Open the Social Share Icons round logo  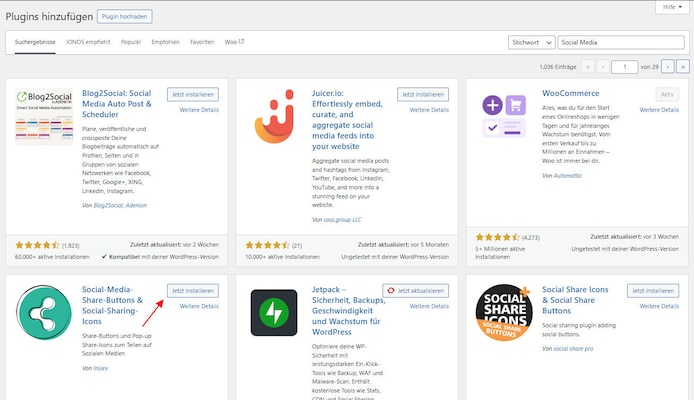coord(504,312)
